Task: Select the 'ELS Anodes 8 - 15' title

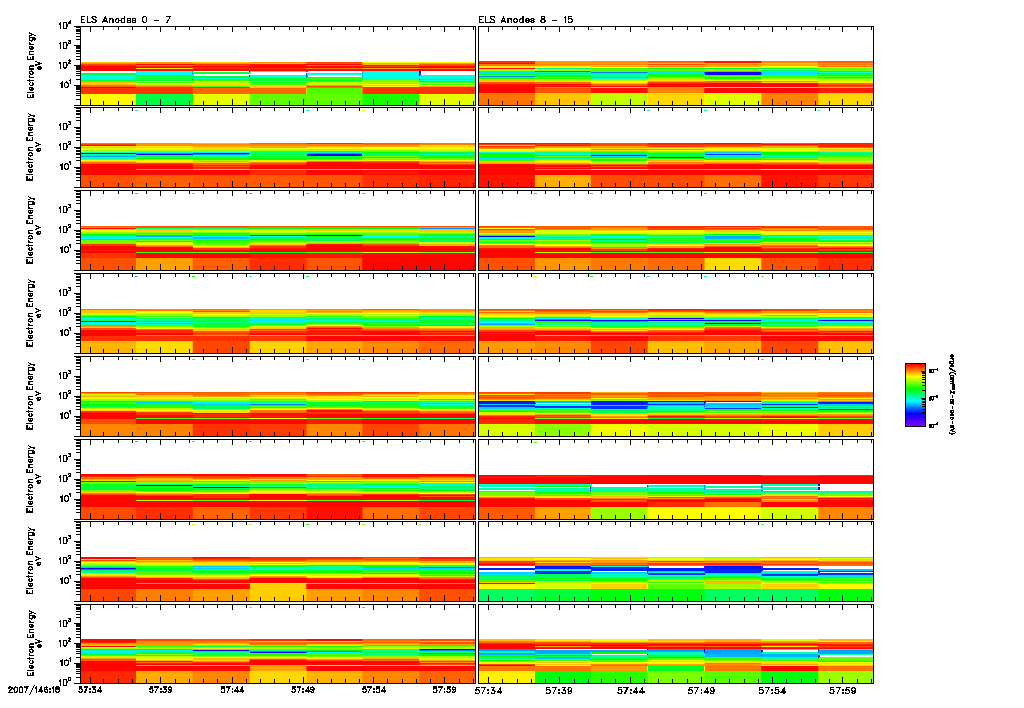Action: (x=526, y=20)
